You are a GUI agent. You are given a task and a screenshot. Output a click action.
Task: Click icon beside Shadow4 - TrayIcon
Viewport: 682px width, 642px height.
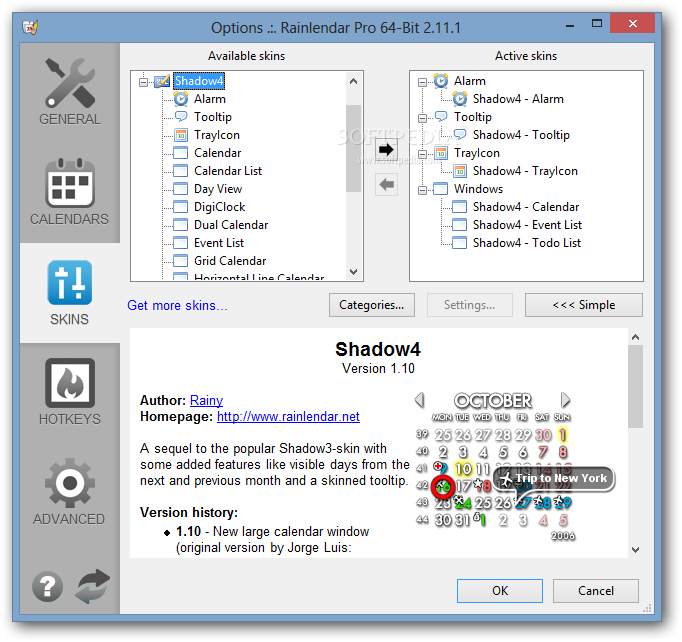[460, 171]
